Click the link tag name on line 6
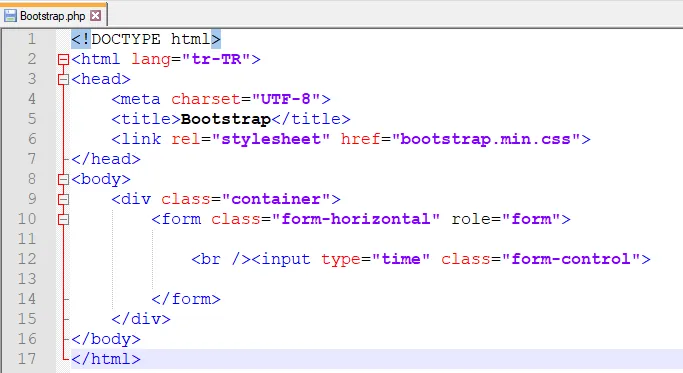Viewport: 683px width, 373px height. coord(141,139)
